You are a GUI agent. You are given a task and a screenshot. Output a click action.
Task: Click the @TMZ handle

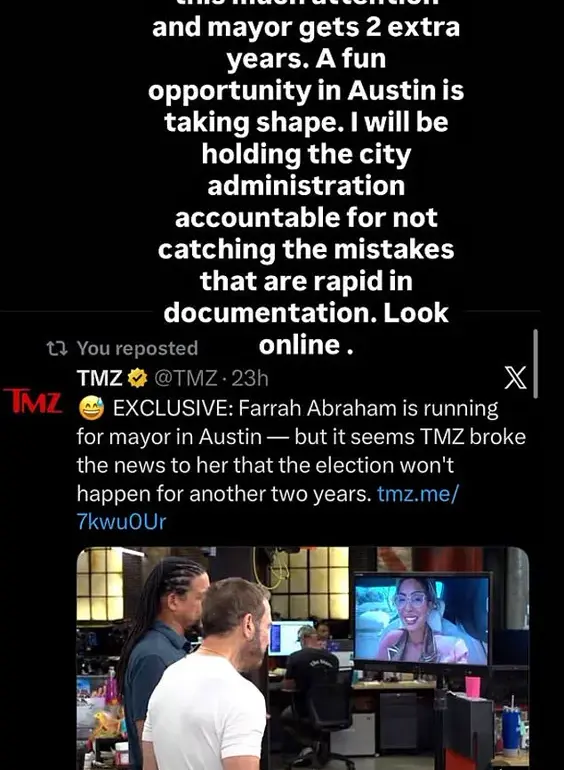pos(186,378)
